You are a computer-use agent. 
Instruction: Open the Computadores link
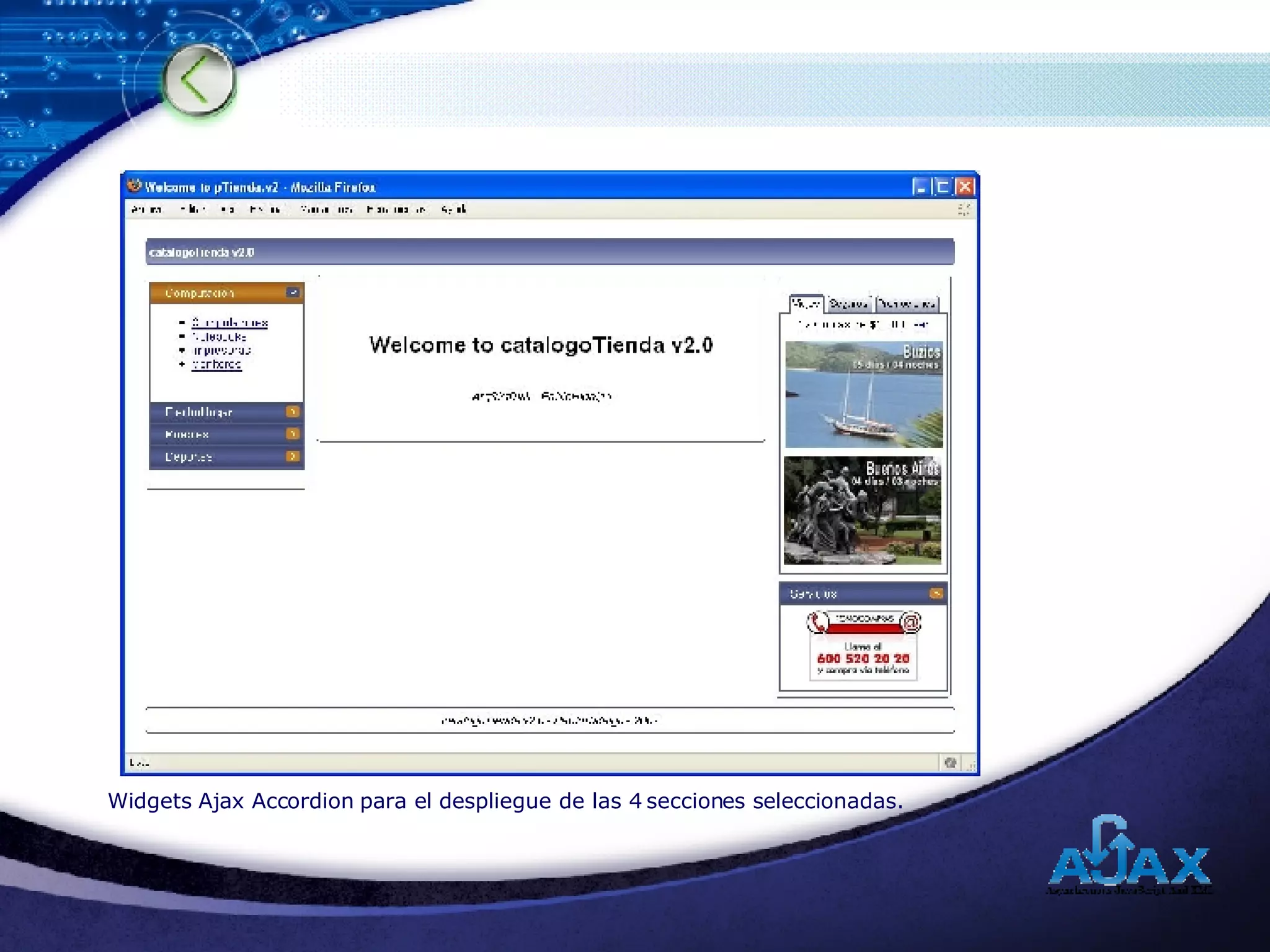pyautogui.click(x=229, y=323)
